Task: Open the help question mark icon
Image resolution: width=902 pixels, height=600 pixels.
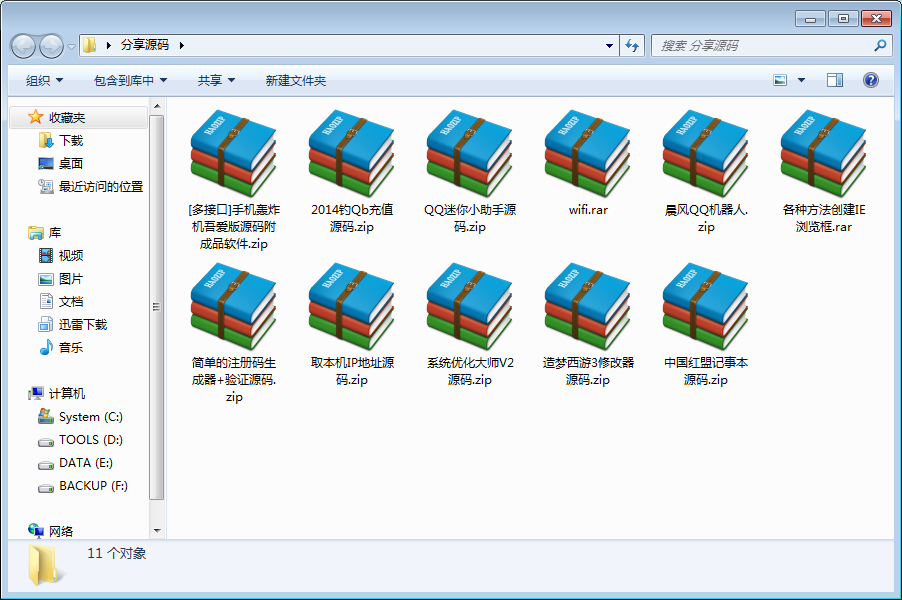Action: point(871,80)
